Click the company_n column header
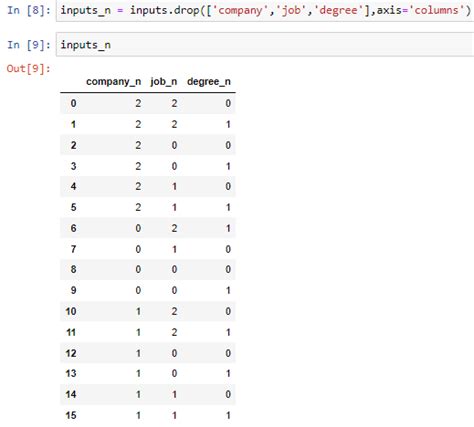Viewport: 474px width, 427px height. pyautogui.click(x=113, y=82)
